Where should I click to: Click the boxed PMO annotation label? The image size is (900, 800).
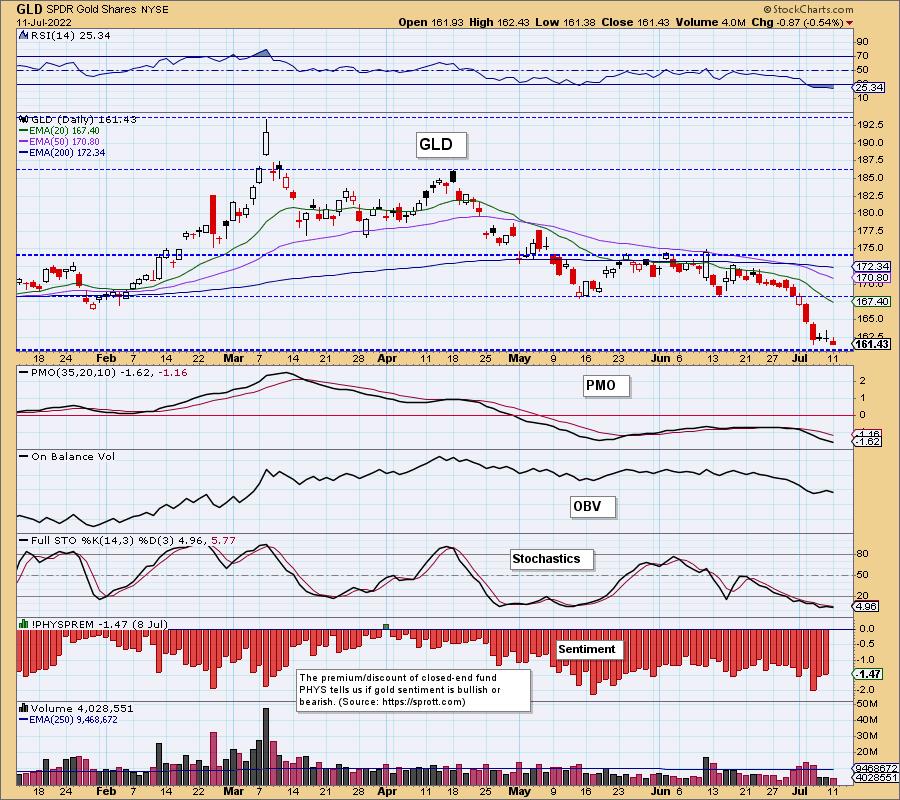(606, 386)
